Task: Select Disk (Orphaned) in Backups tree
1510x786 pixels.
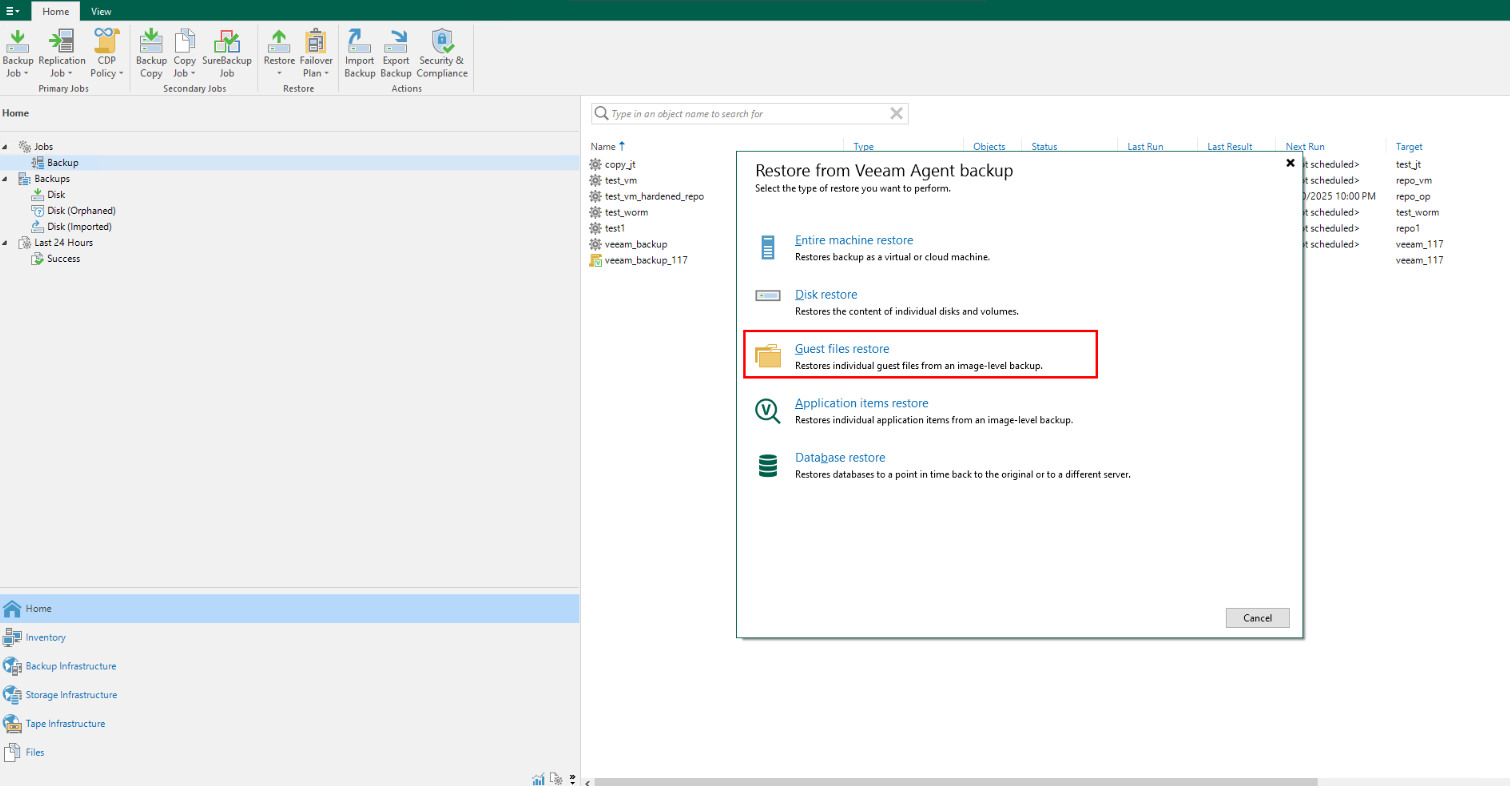Action: (x=81, y=211)
